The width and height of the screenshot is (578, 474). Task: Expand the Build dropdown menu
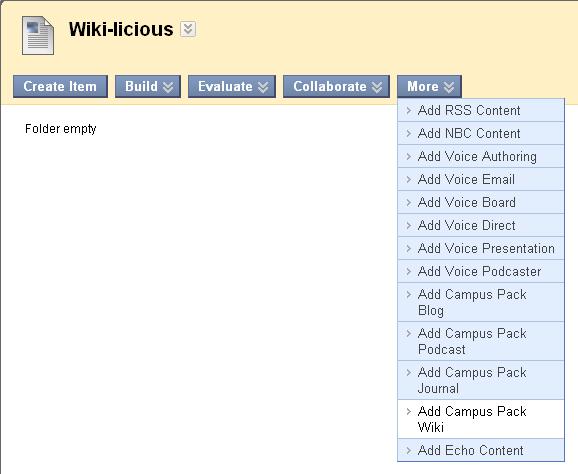coord(148,87)
